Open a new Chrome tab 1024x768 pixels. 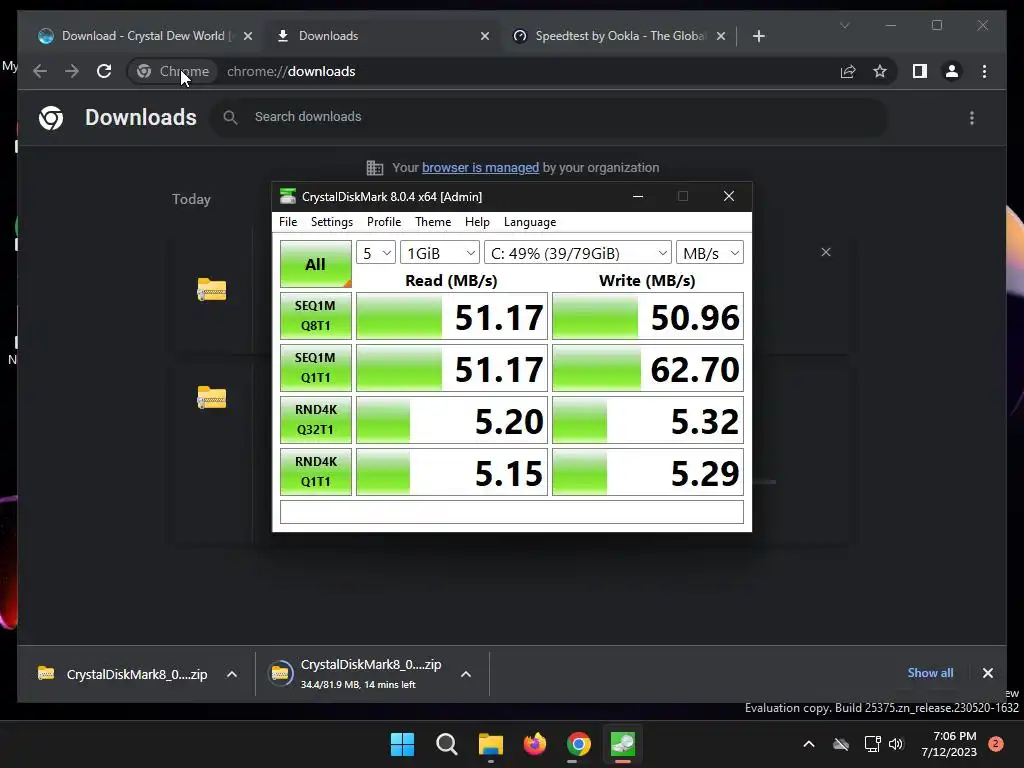(x=758, y=37)
